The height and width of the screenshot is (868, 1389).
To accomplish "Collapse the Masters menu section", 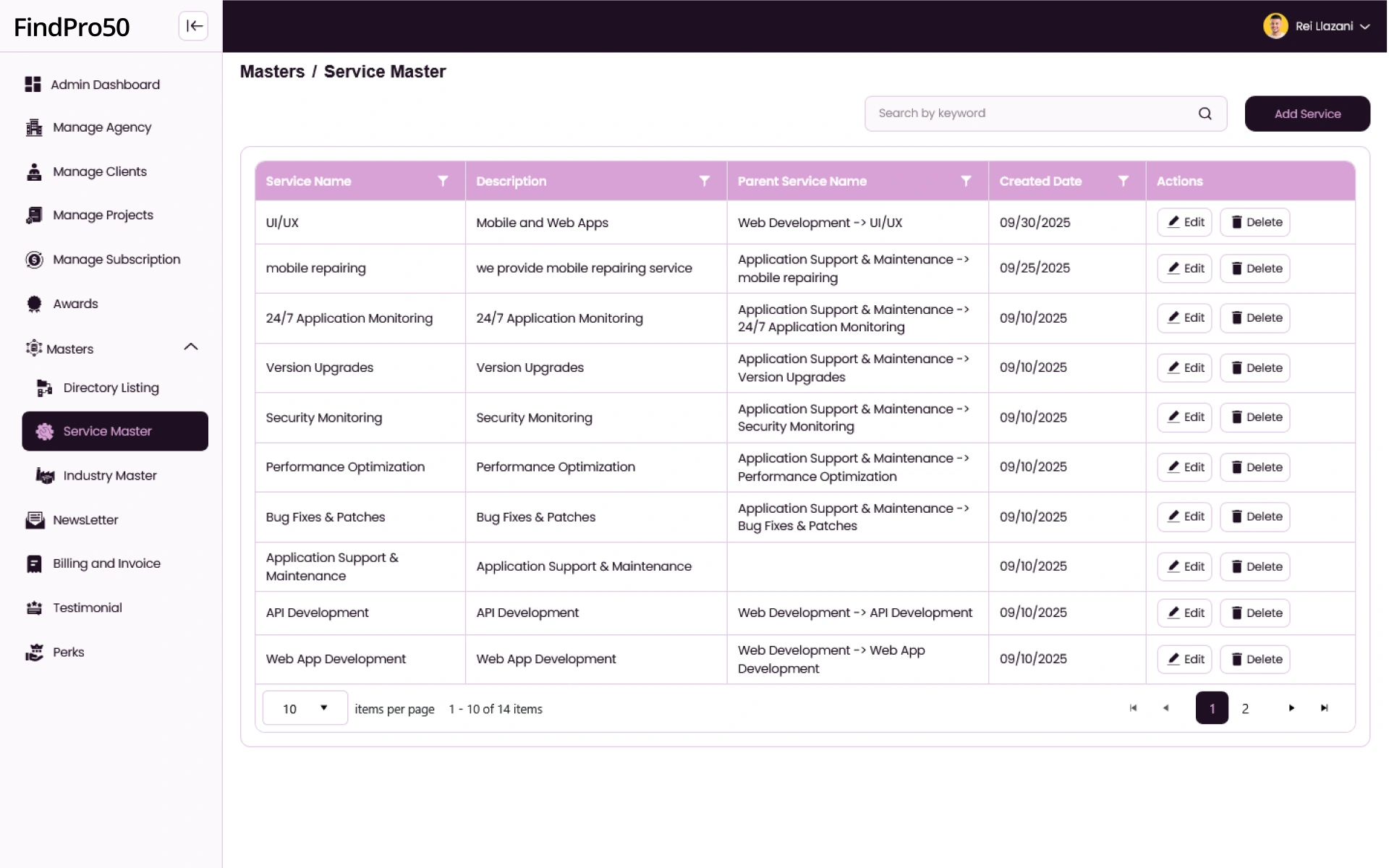I will pyautogui.click(x=191, y=348).
